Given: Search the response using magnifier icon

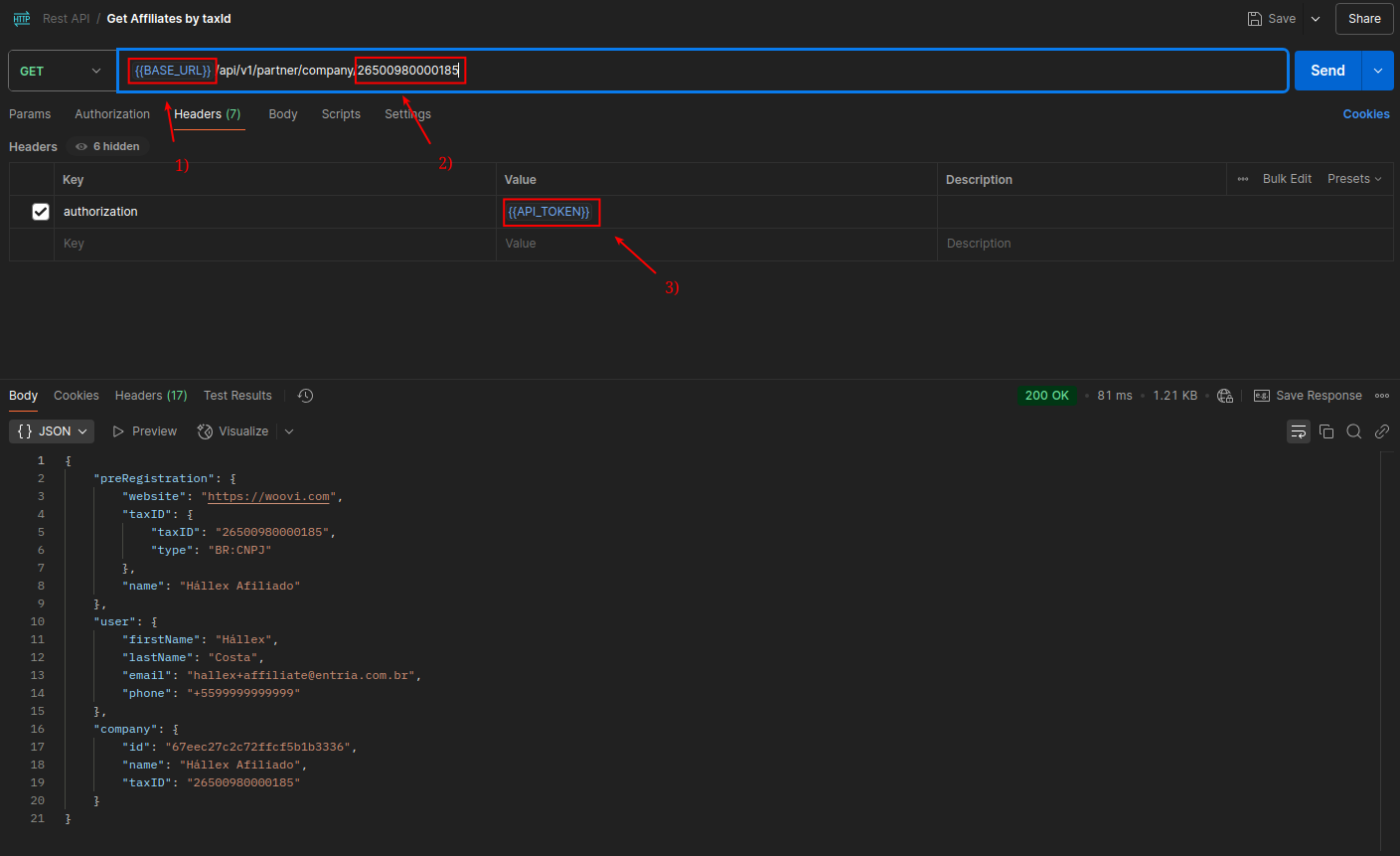Looking at the screenshot, I should tap(1353, 431).
